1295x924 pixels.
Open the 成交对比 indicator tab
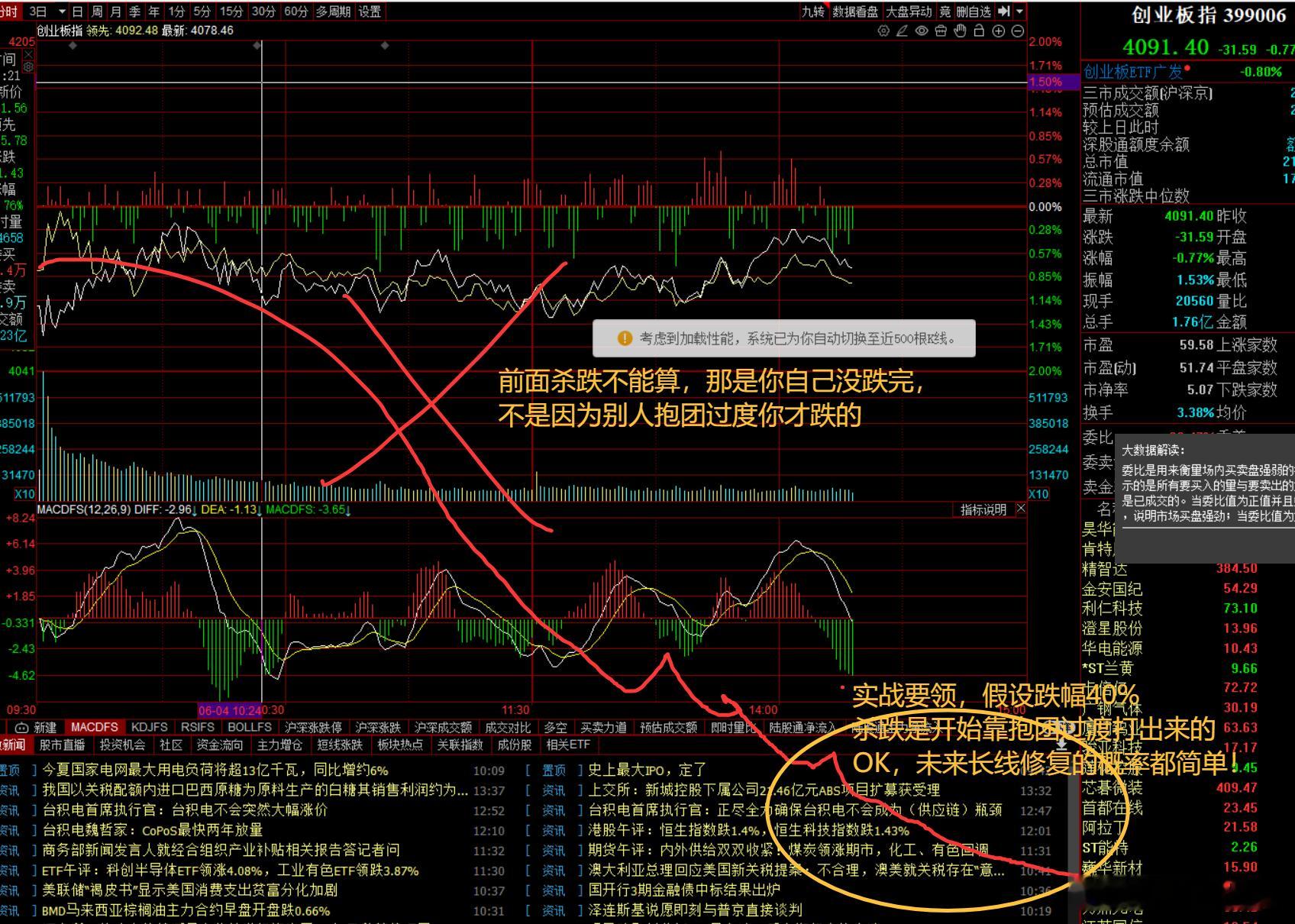coord(508,727)
